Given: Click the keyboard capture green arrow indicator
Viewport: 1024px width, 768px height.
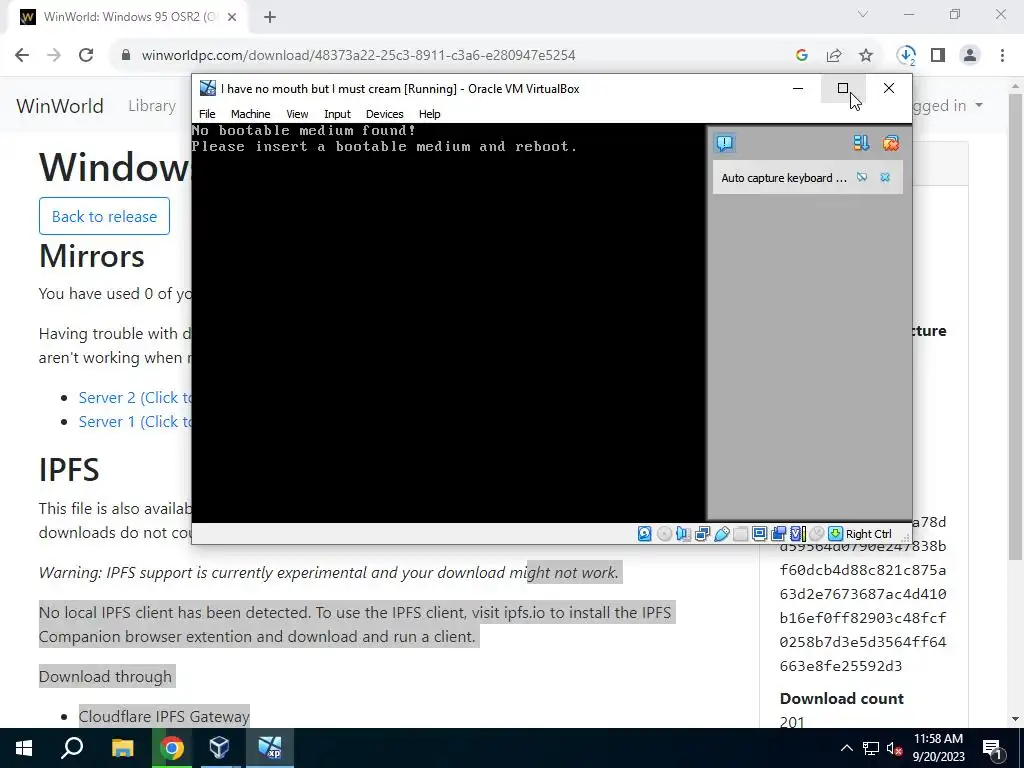Looking at the screenshot, I should pos(835,534).
